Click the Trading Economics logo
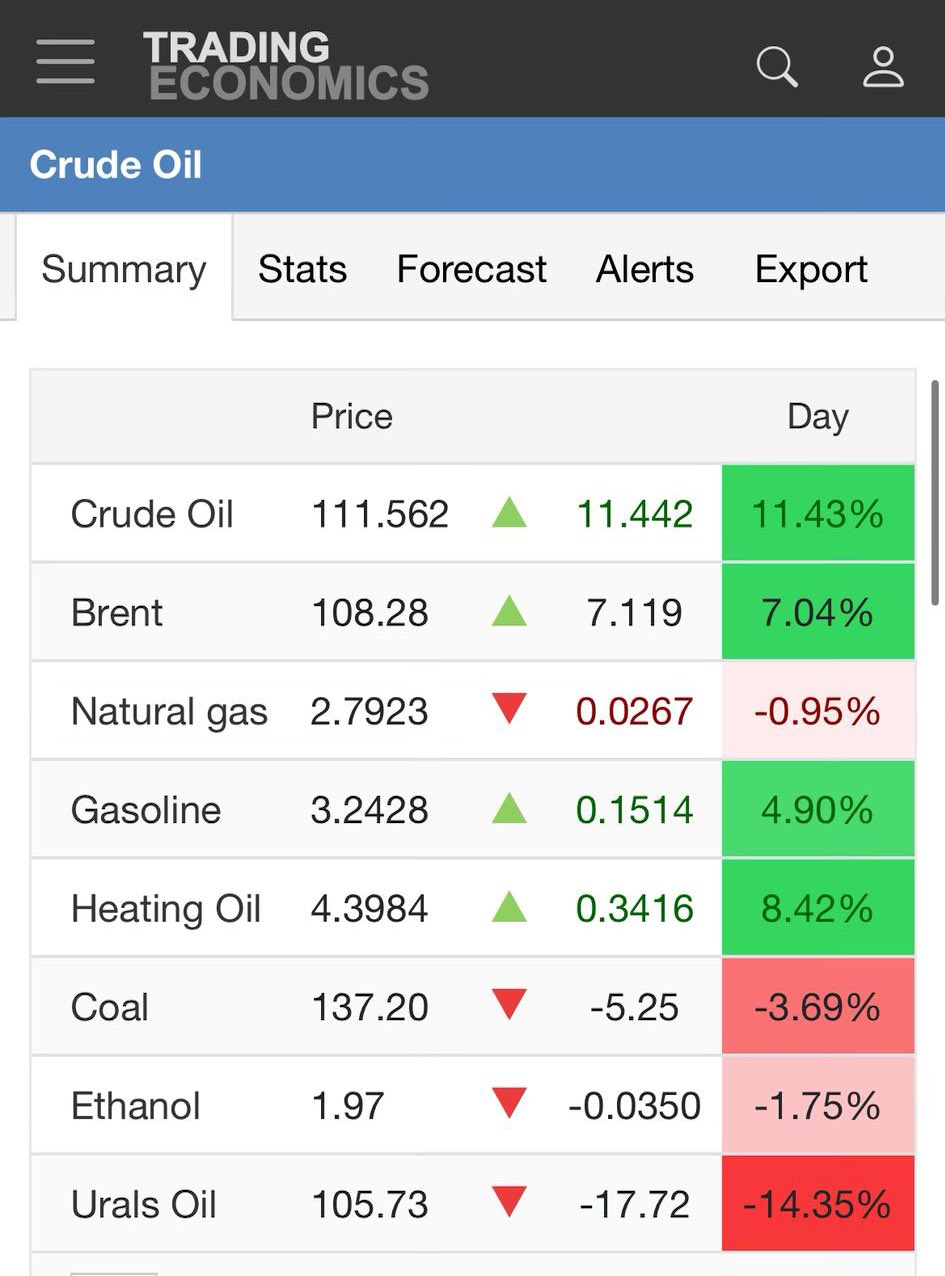The height and width of the screenshot is (1276, 945). (285, 66)
